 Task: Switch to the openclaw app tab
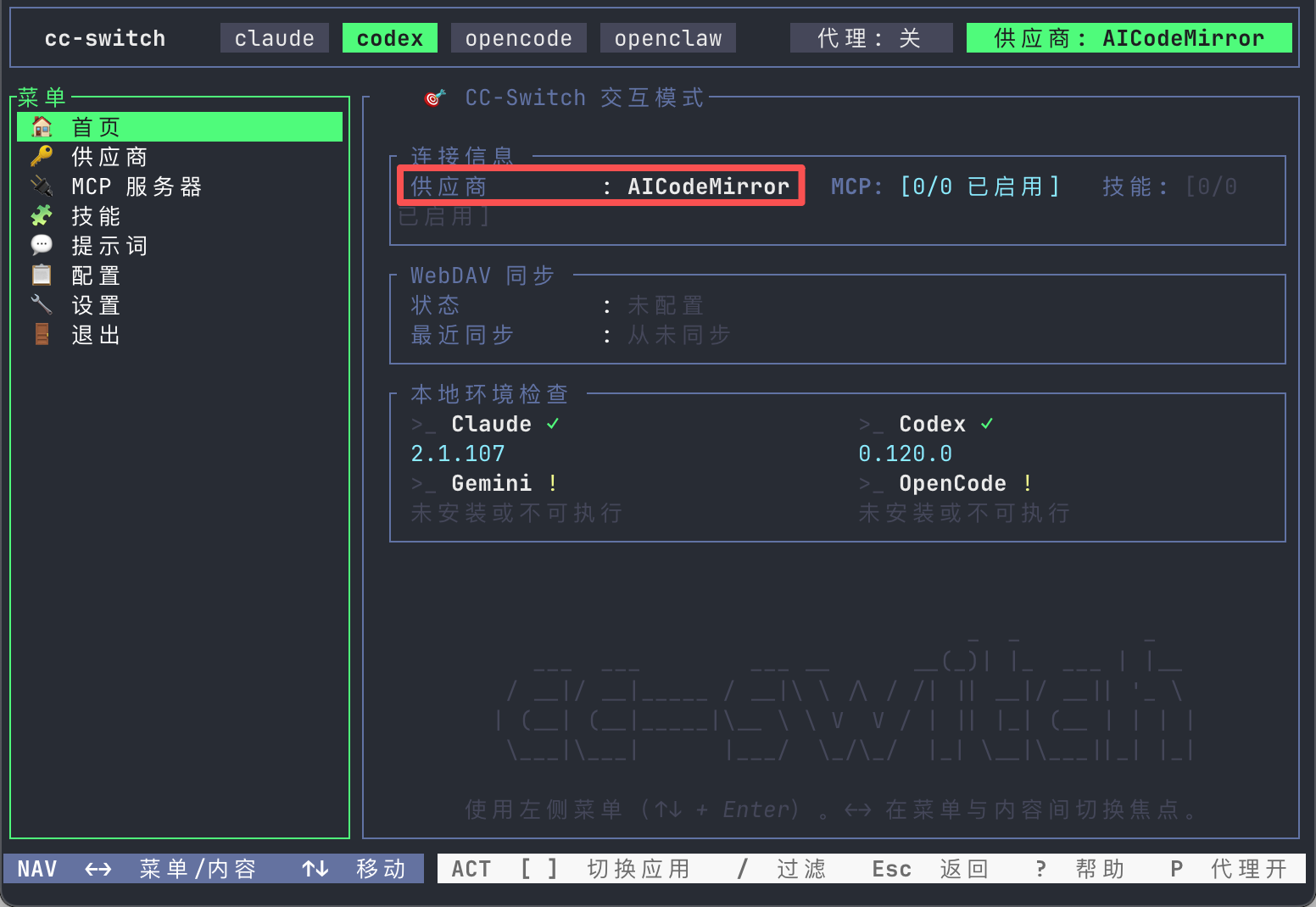click(x=668, y=38)
